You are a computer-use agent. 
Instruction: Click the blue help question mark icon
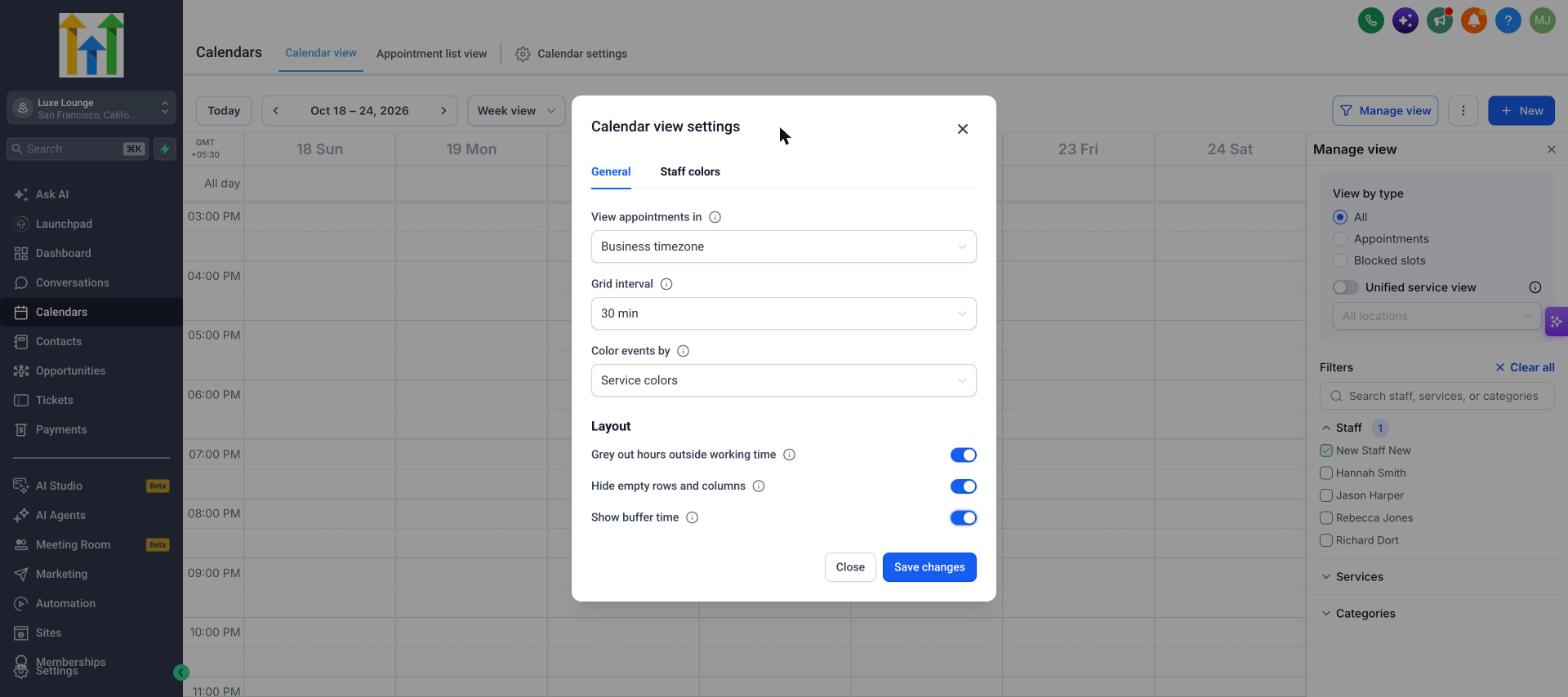point(1508,20)
